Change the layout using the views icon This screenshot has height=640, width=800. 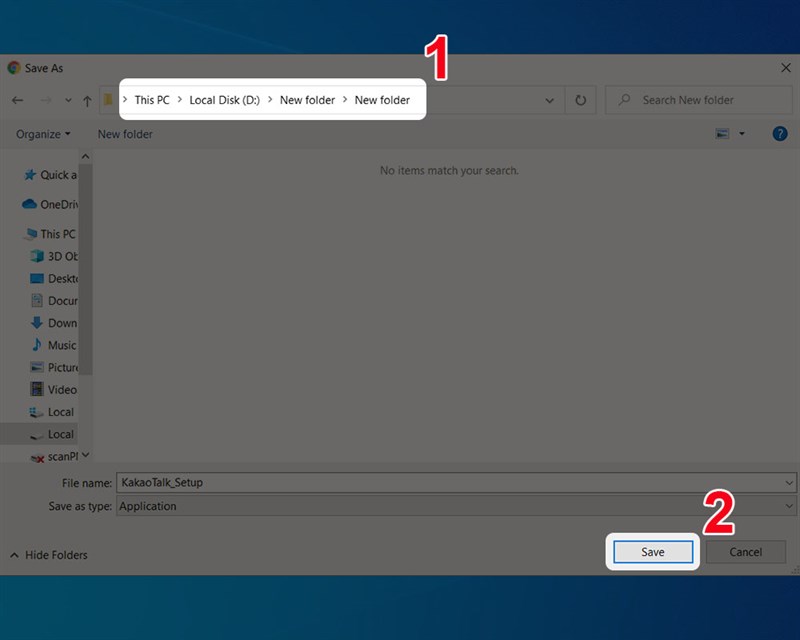(x=722, y=133)
